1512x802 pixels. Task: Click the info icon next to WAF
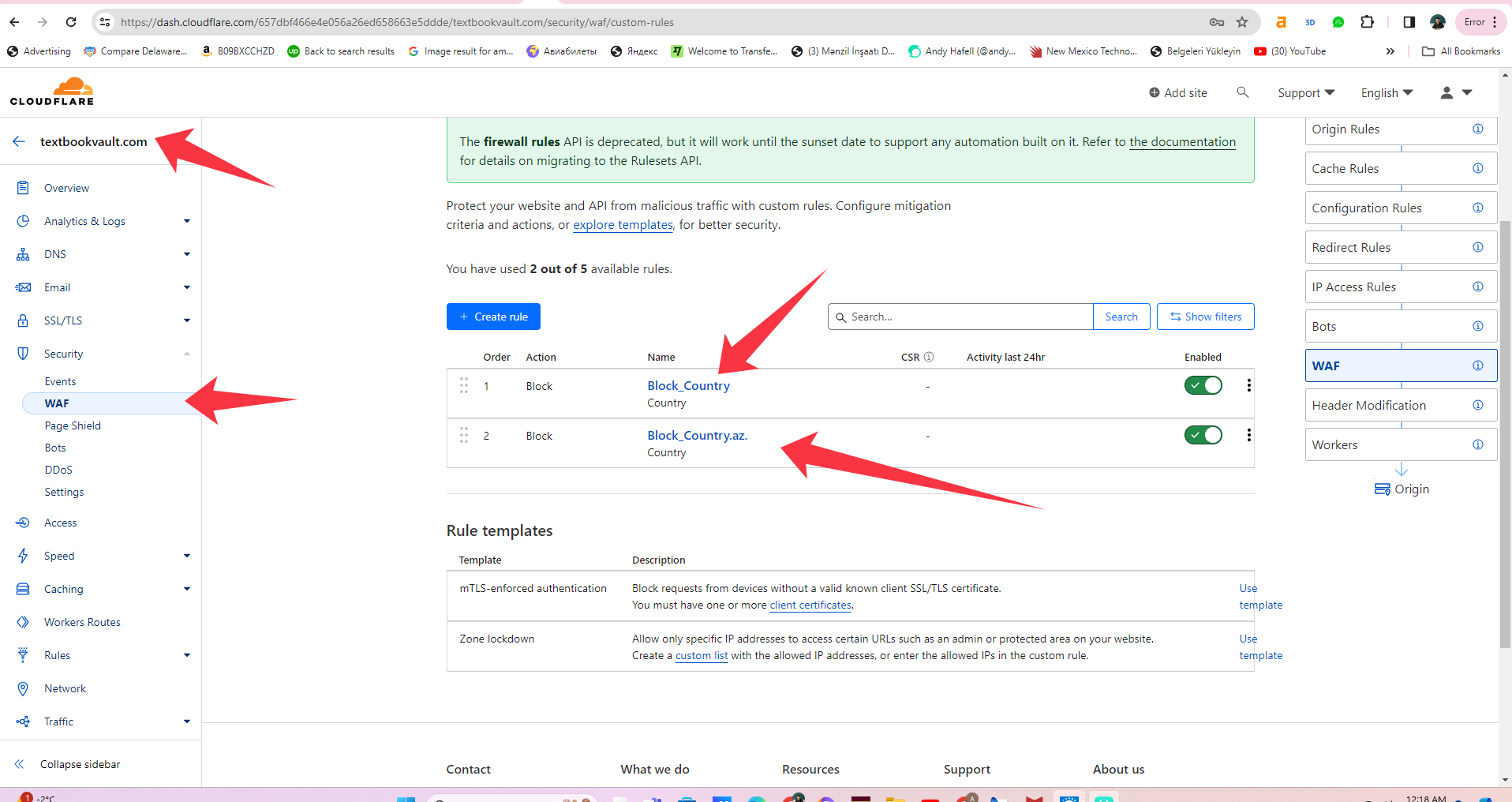[x=1476, y=365]
